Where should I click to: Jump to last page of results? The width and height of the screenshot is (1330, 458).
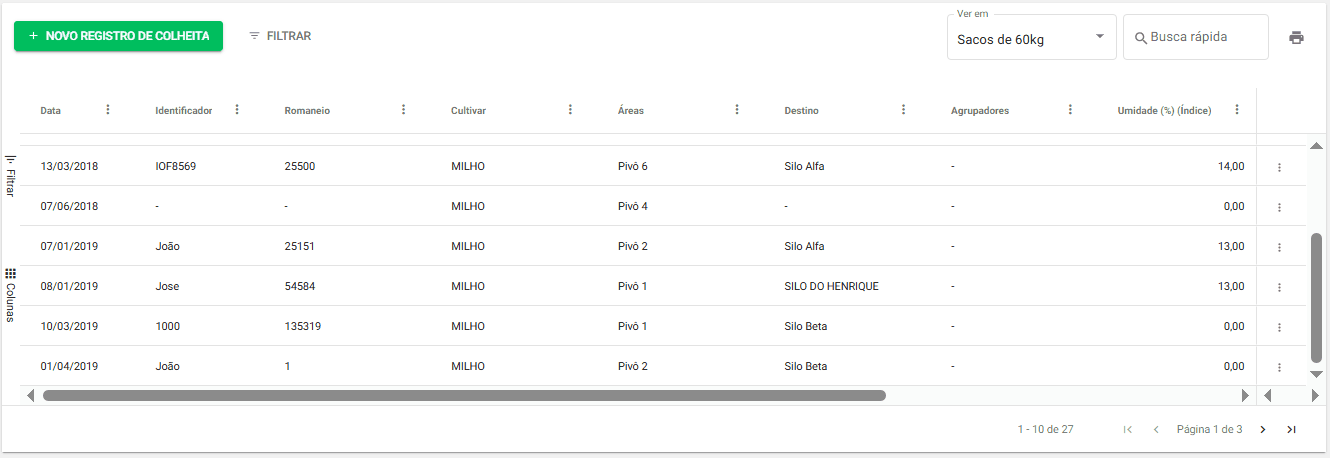coord(1291,429)
